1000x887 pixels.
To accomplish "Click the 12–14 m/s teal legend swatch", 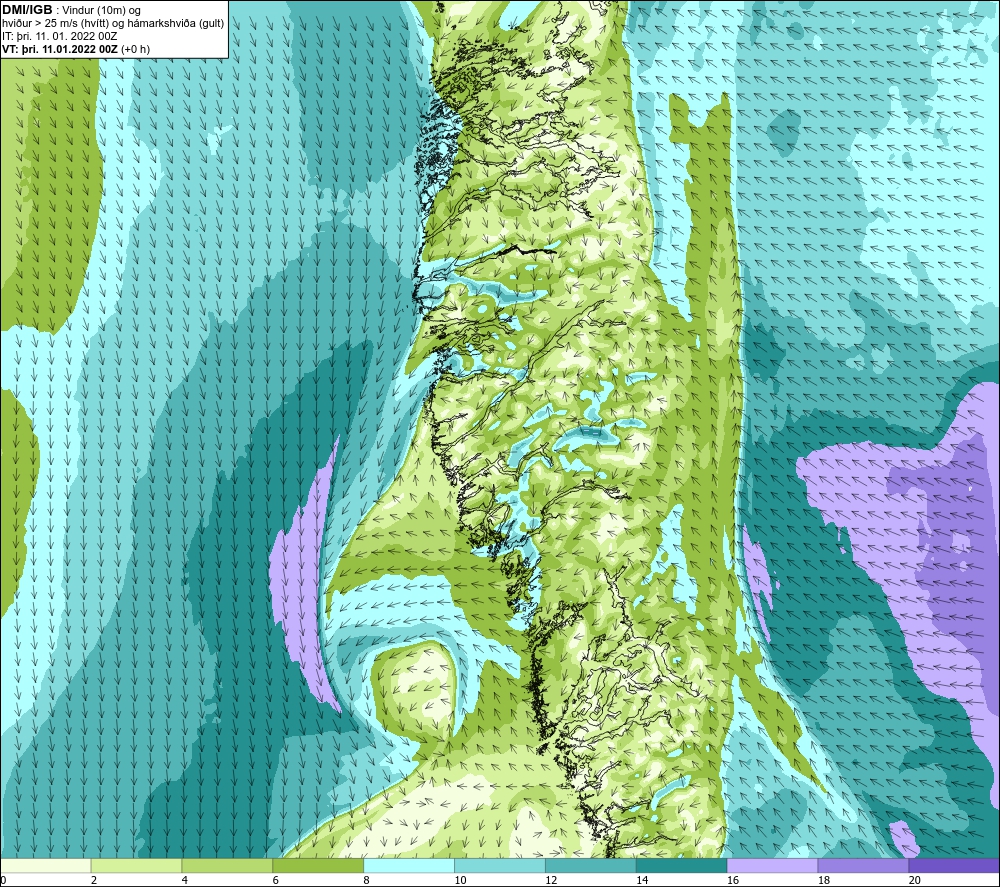I will [591, 866].
